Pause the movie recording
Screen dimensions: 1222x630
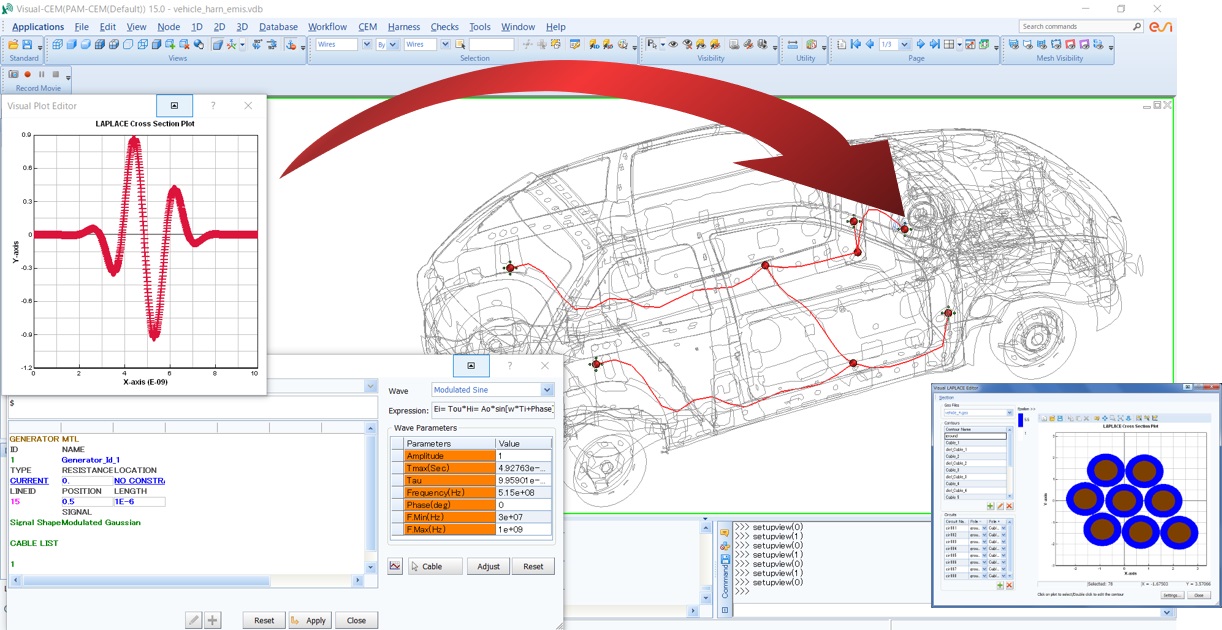click(x=41, y=74)
